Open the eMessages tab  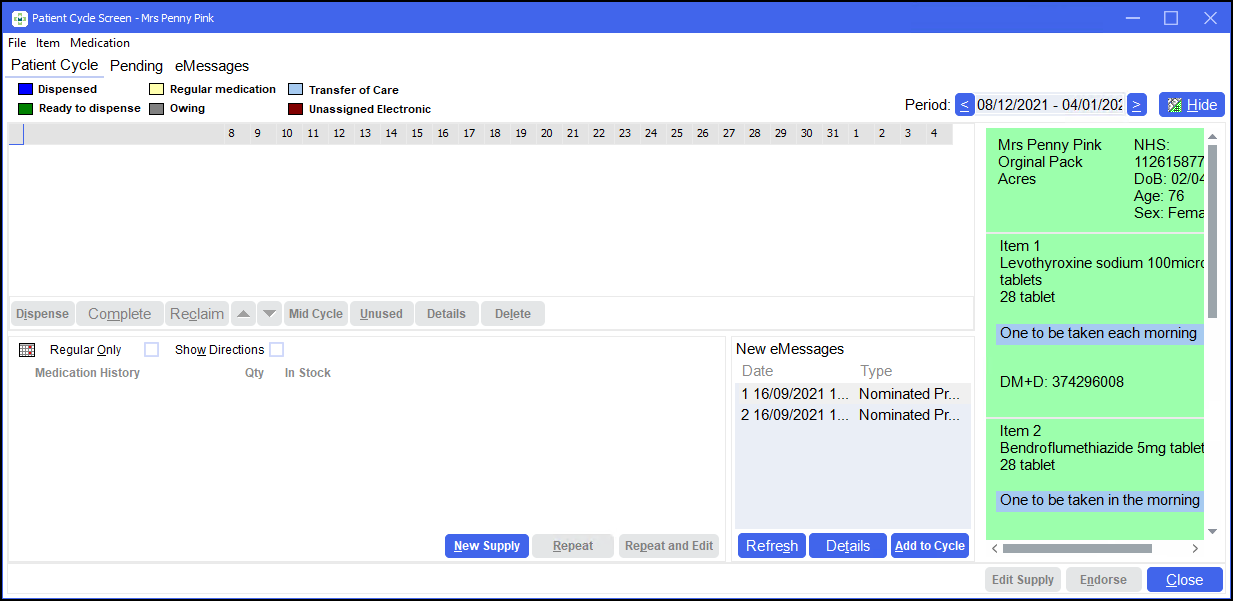[x=212, y=66]
